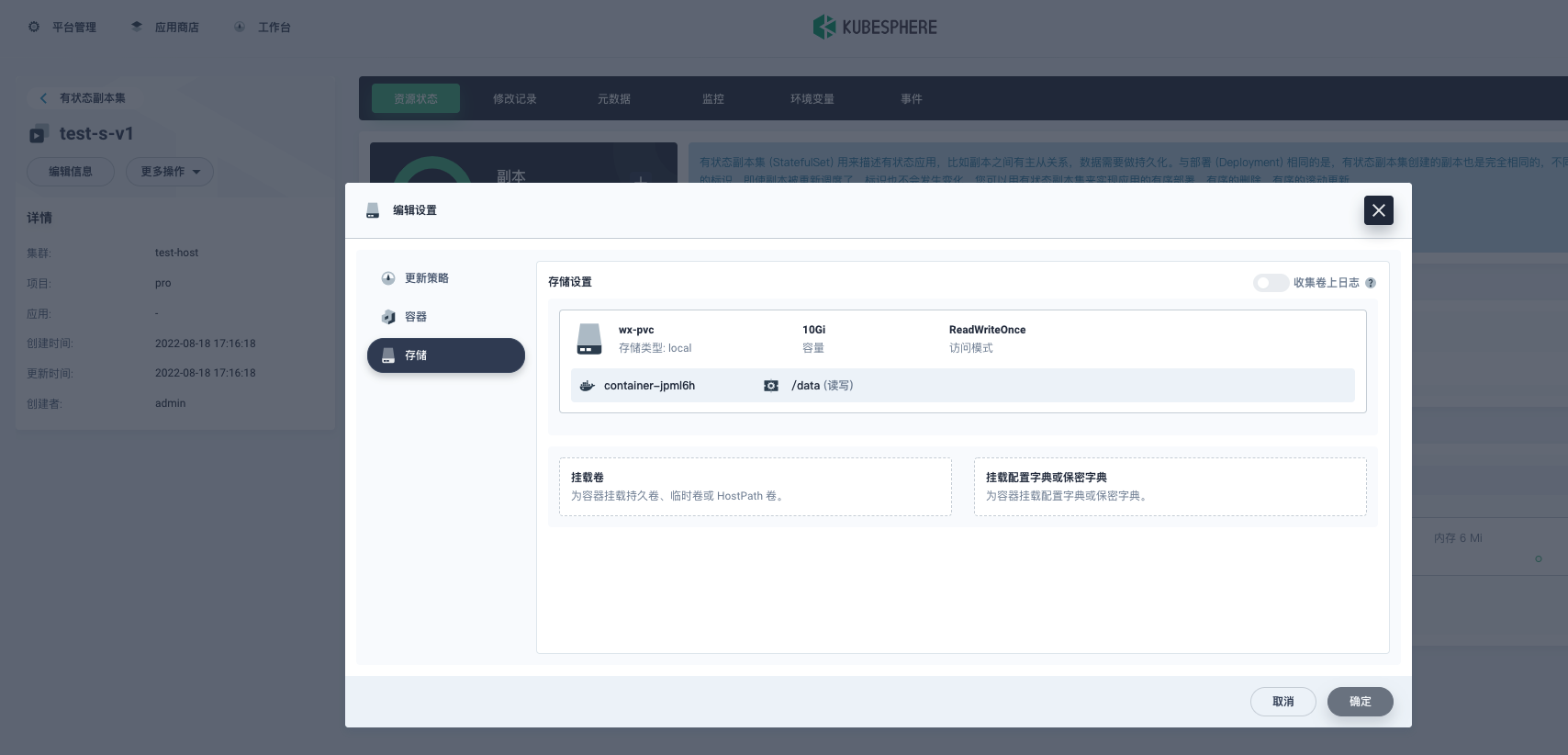The image size is (1568, 755).
Task: Click the 编辑设置 dialog header storage icon
Action: [x=373, y=210]
